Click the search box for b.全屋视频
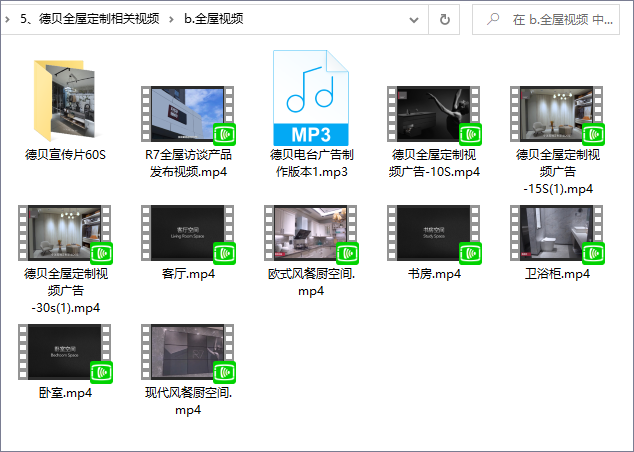This screenshot has height=452, width=634. 560,19
